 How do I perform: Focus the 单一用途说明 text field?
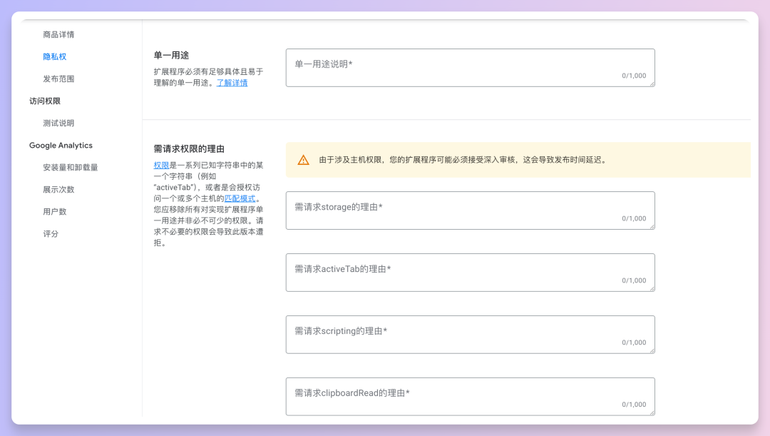470,68
